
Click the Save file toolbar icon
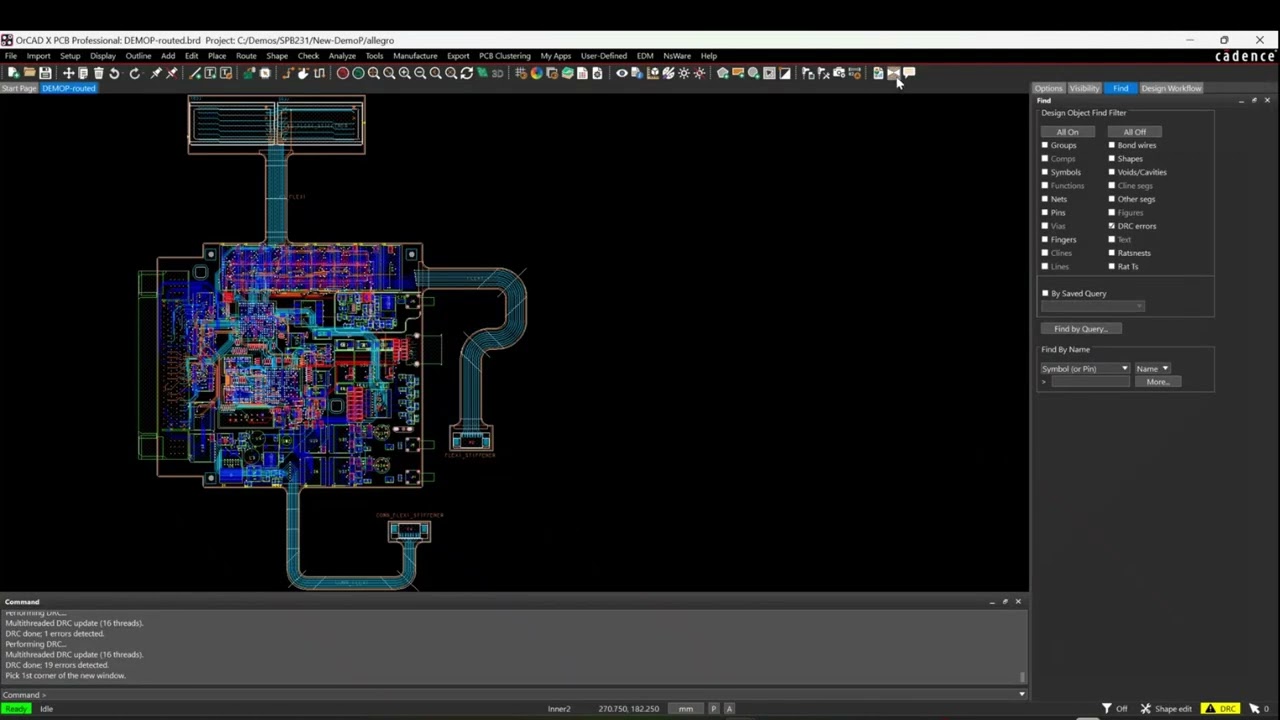click(45, 73)
